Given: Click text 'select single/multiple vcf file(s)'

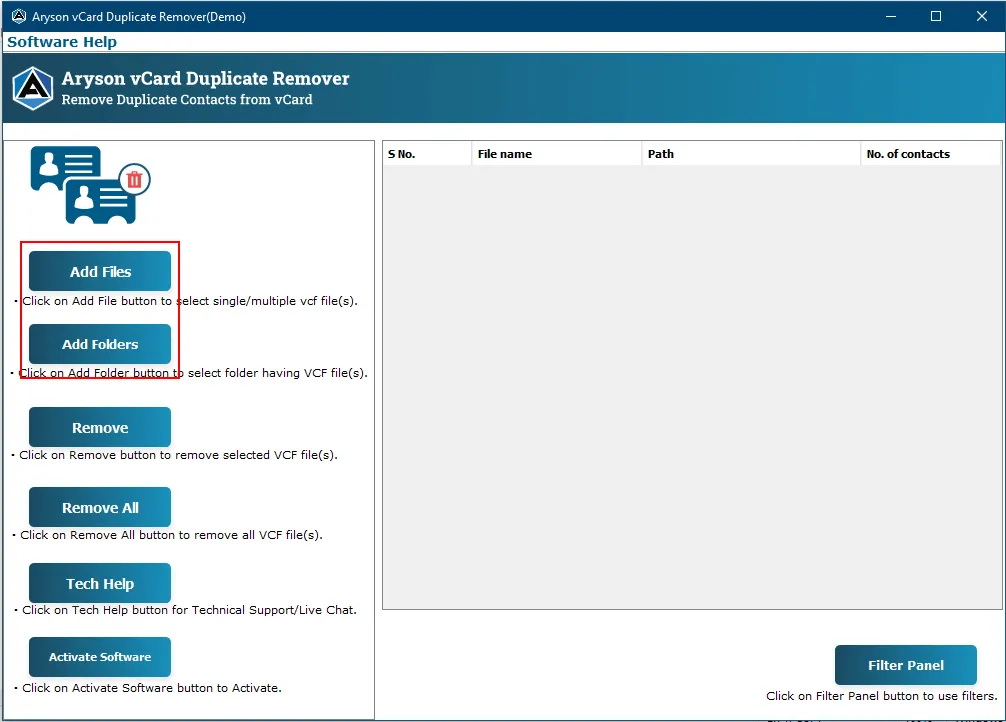Looking at the screenshot, I should coord(266,301).
